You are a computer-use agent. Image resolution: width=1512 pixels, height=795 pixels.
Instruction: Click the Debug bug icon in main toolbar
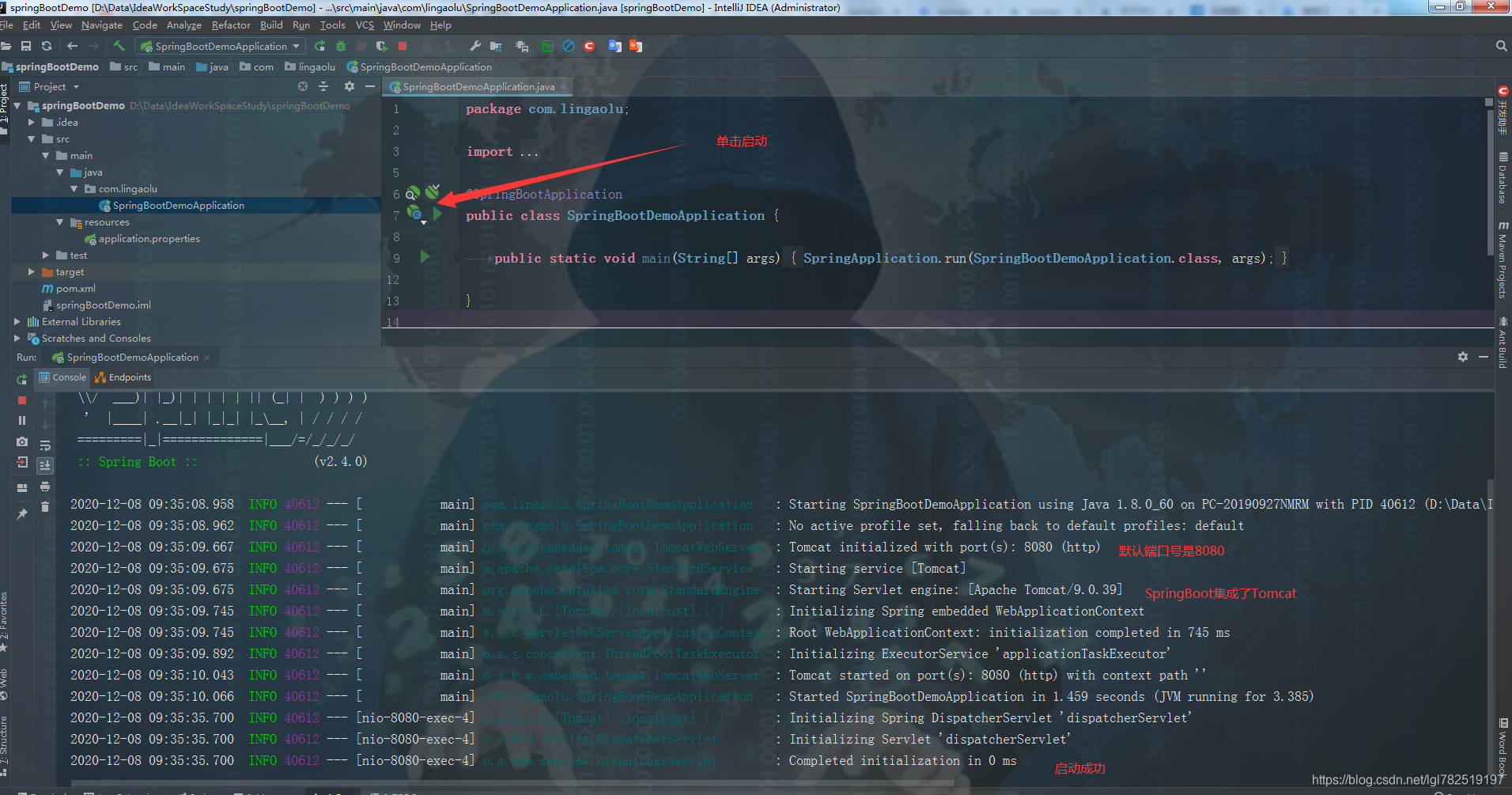tap(341, 46)
